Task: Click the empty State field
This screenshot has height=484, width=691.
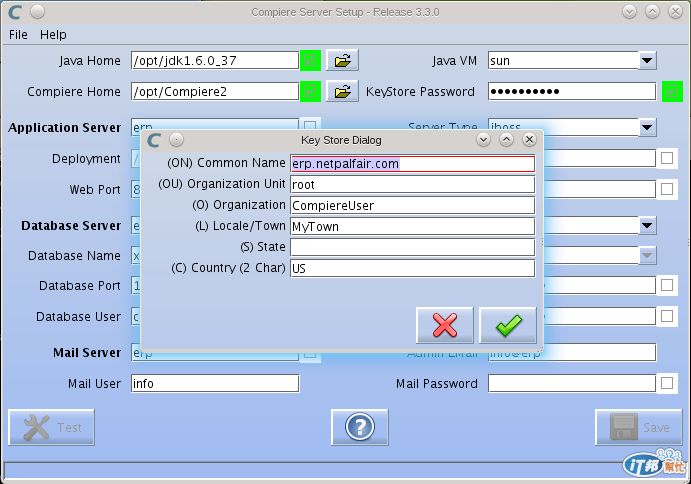Action: pos(412,247)
